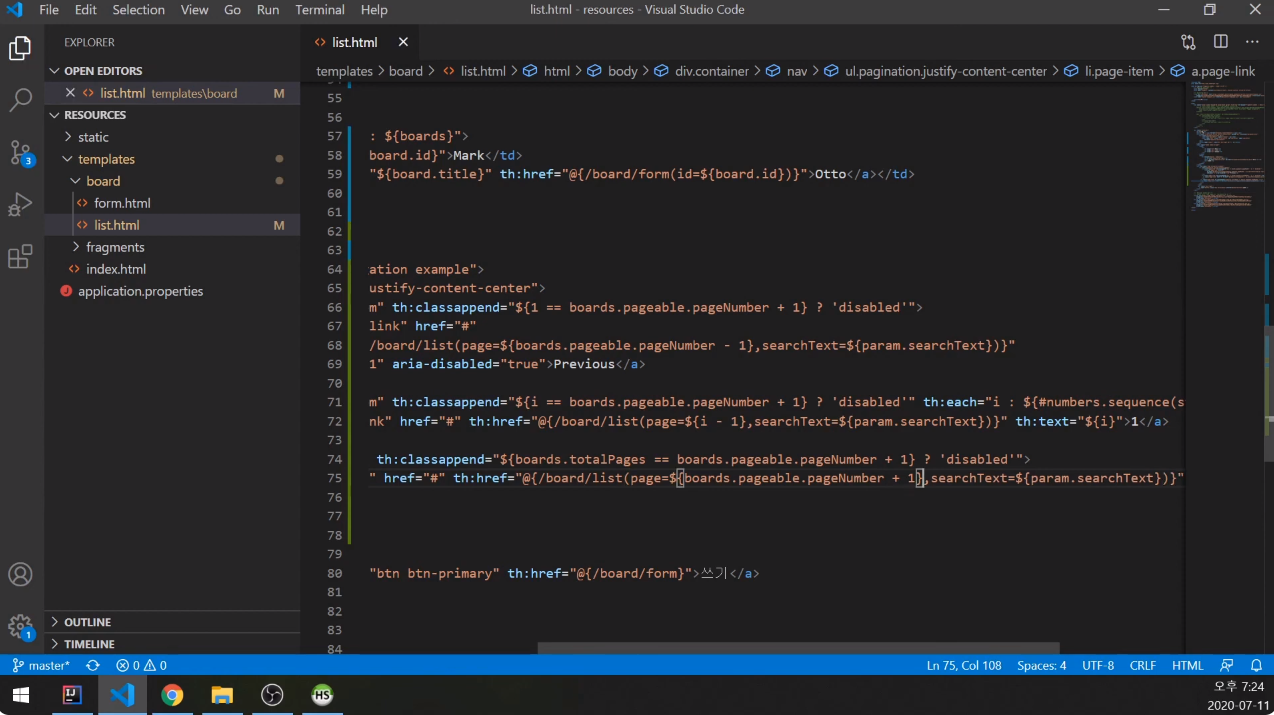Close the list.html editor tab
The image size is (1274, 715).
[404, 42]
